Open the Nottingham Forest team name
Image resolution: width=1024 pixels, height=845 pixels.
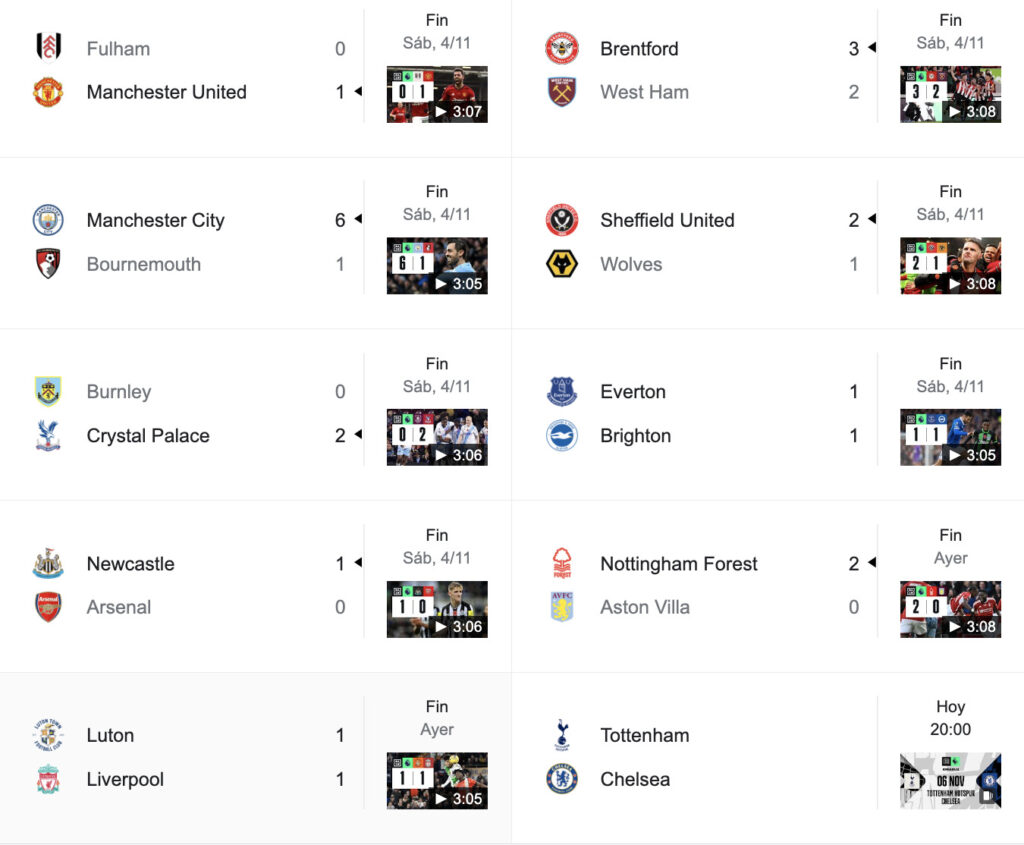point(679,564)
